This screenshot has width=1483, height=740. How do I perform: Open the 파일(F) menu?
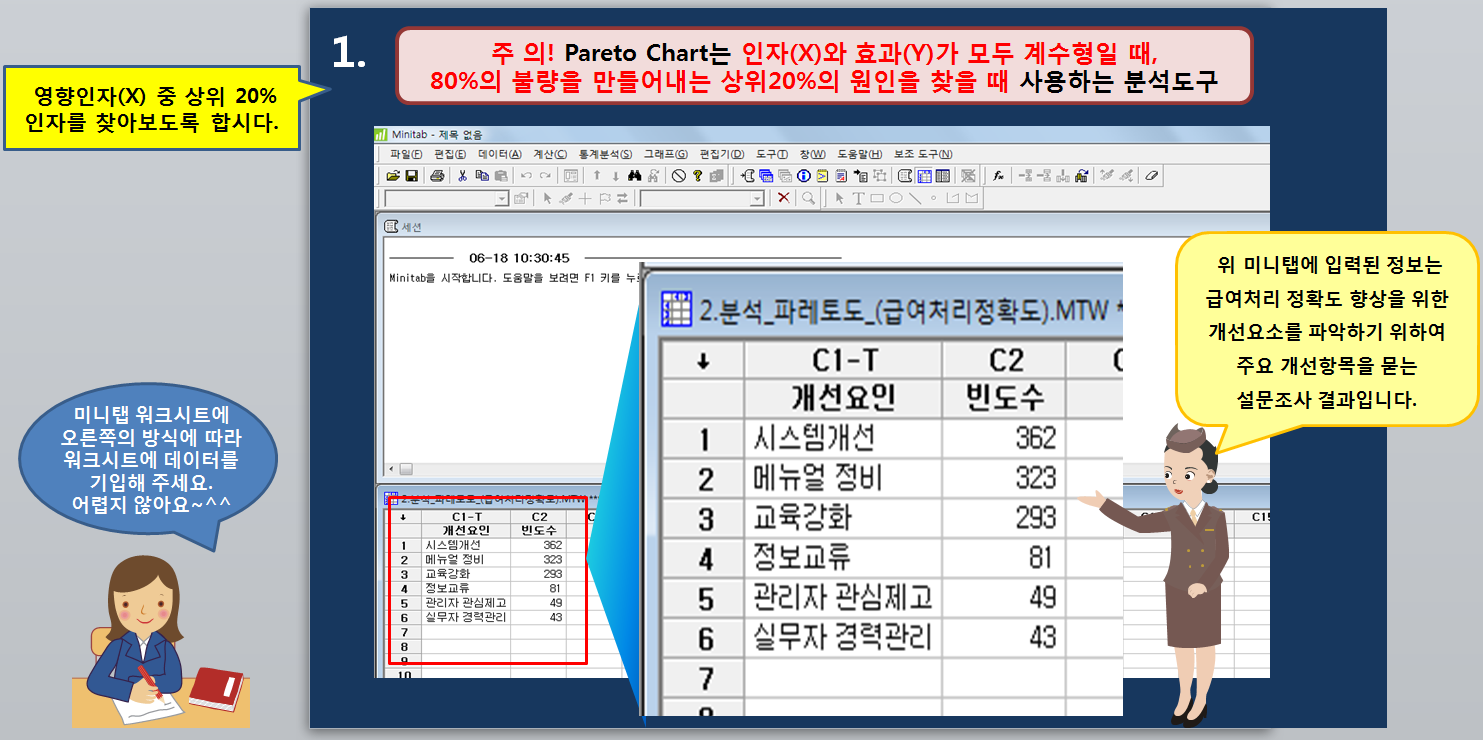[x=406, y=155]
